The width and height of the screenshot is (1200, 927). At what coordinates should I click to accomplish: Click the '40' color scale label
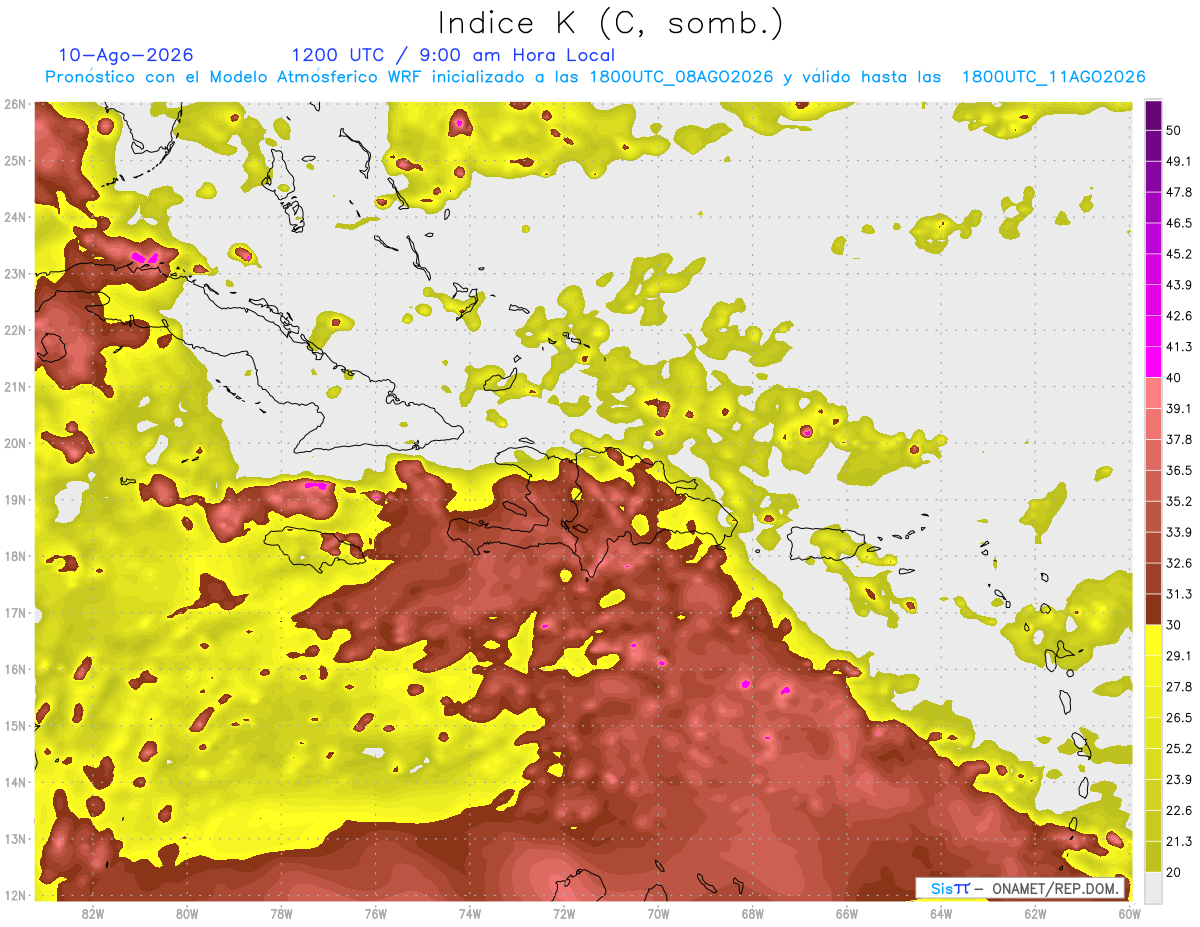click(1174, 377)
